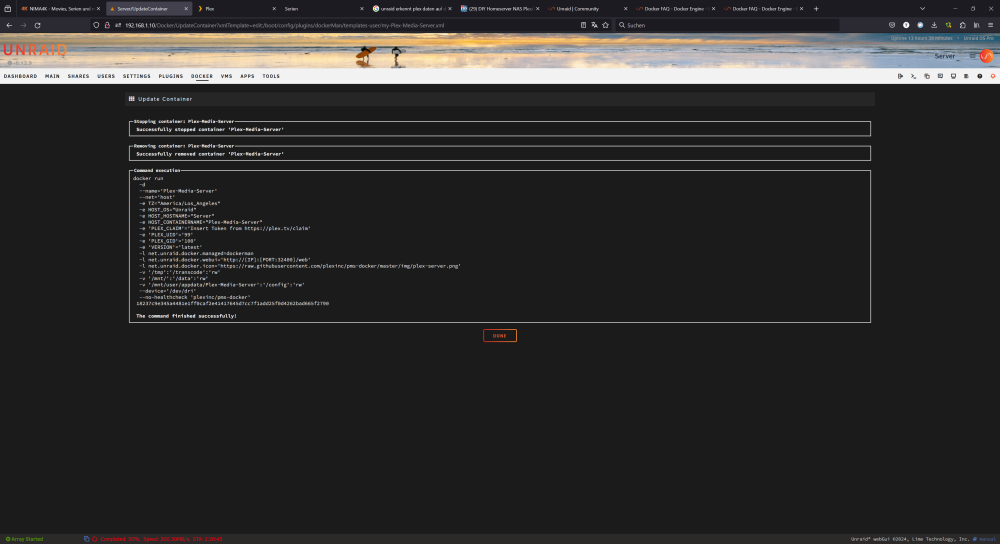Viewport: 1000px width, 544px height.
Task: Open a new browser tab
Action: (x=816, y=9)
